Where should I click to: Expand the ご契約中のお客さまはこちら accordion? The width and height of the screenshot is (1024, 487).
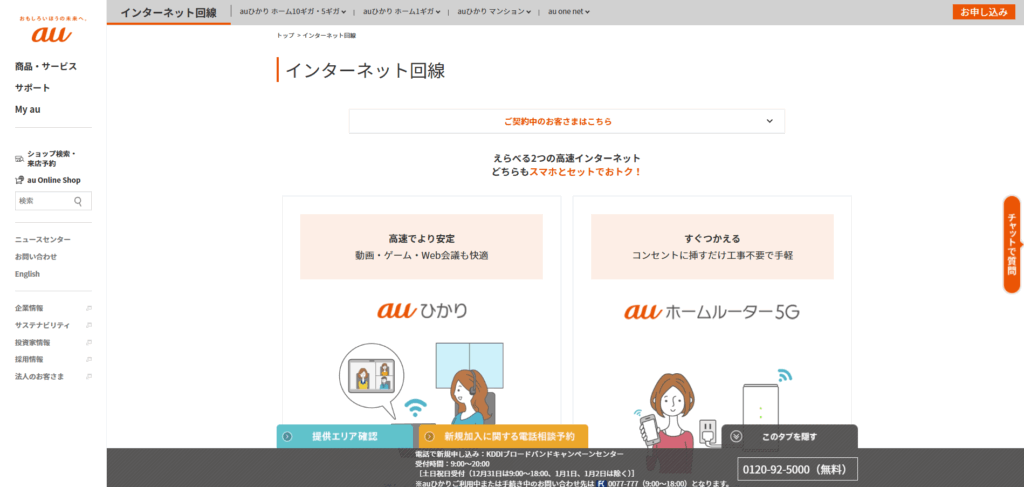pos(567,121)
